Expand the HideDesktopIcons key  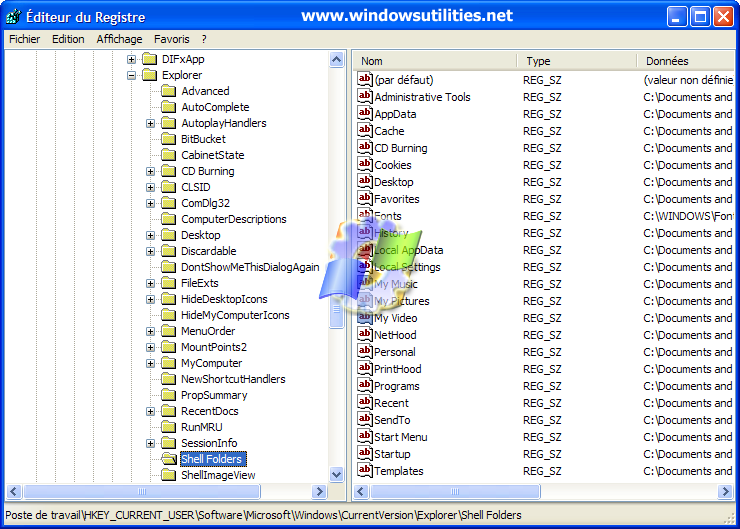151,299
